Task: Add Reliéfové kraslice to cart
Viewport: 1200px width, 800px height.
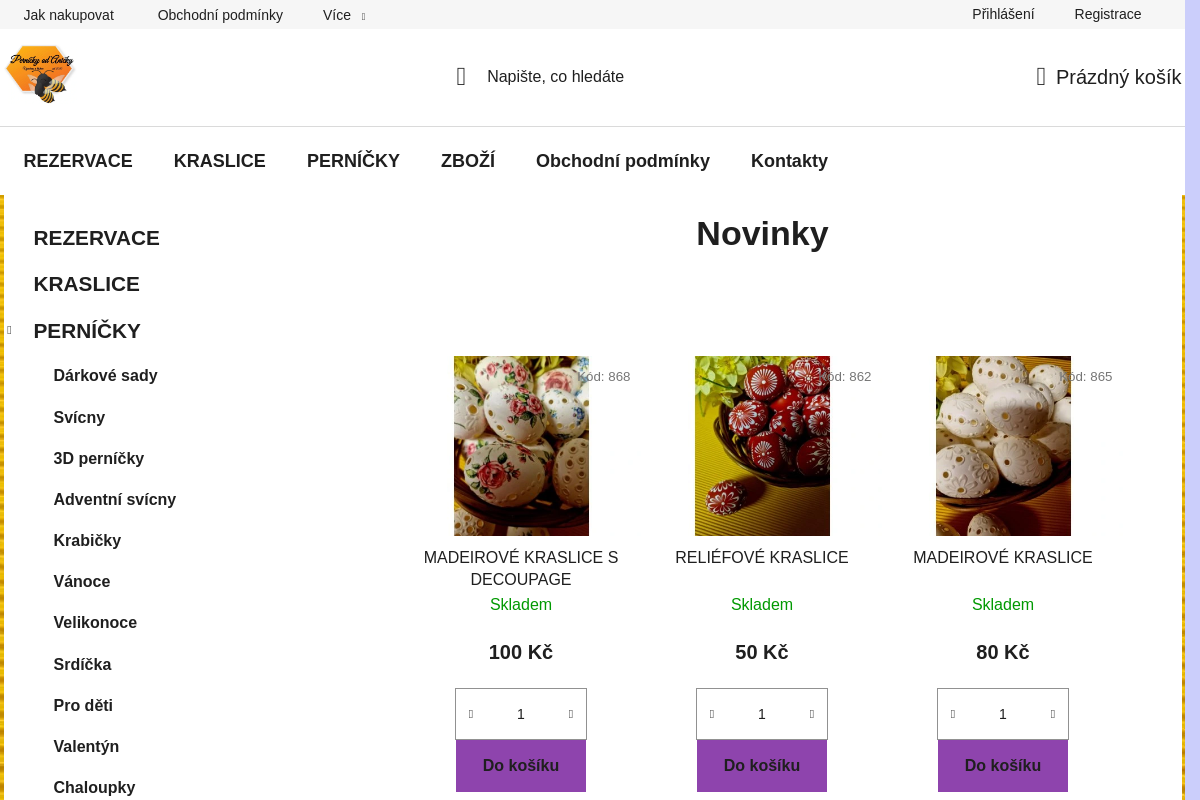Action: click(x=761, y=766)
